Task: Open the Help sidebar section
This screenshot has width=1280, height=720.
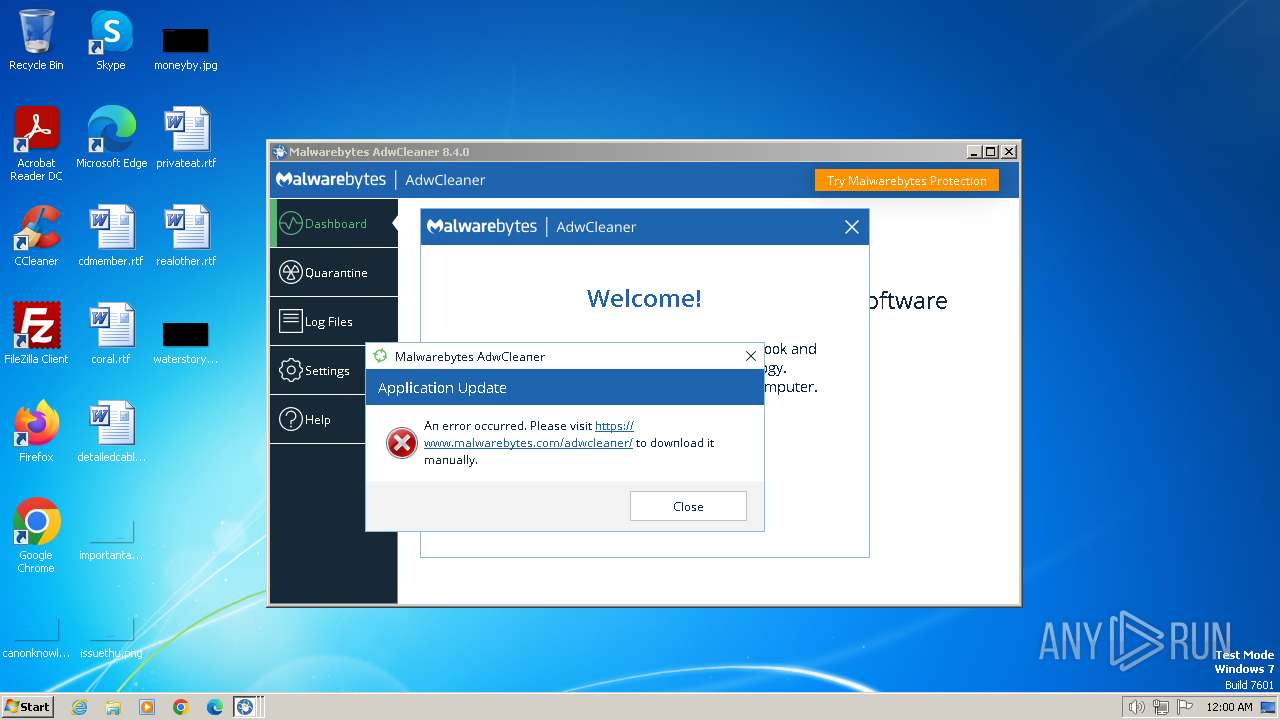Action: pyautogui.click(x=318, y=419)
